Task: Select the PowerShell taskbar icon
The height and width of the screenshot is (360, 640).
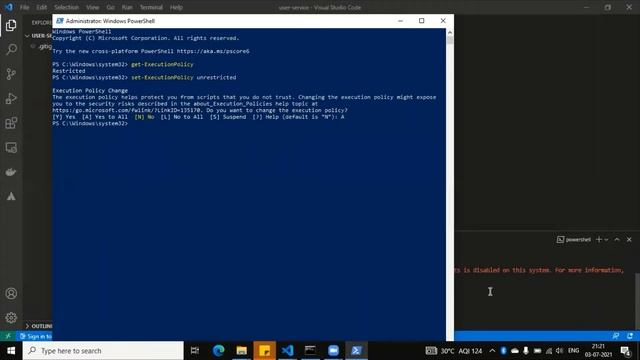Action: (356, 351)
